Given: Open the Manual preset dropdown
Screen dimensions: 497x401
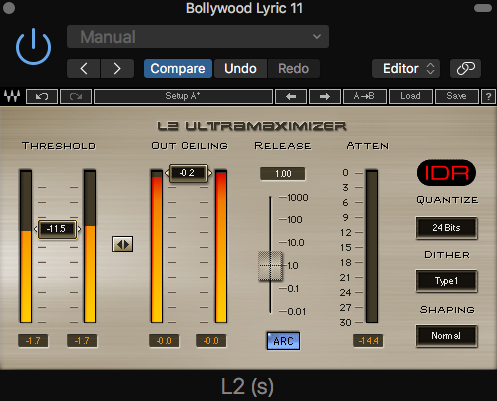Looking at the screenshot, I should coord(198,37).
